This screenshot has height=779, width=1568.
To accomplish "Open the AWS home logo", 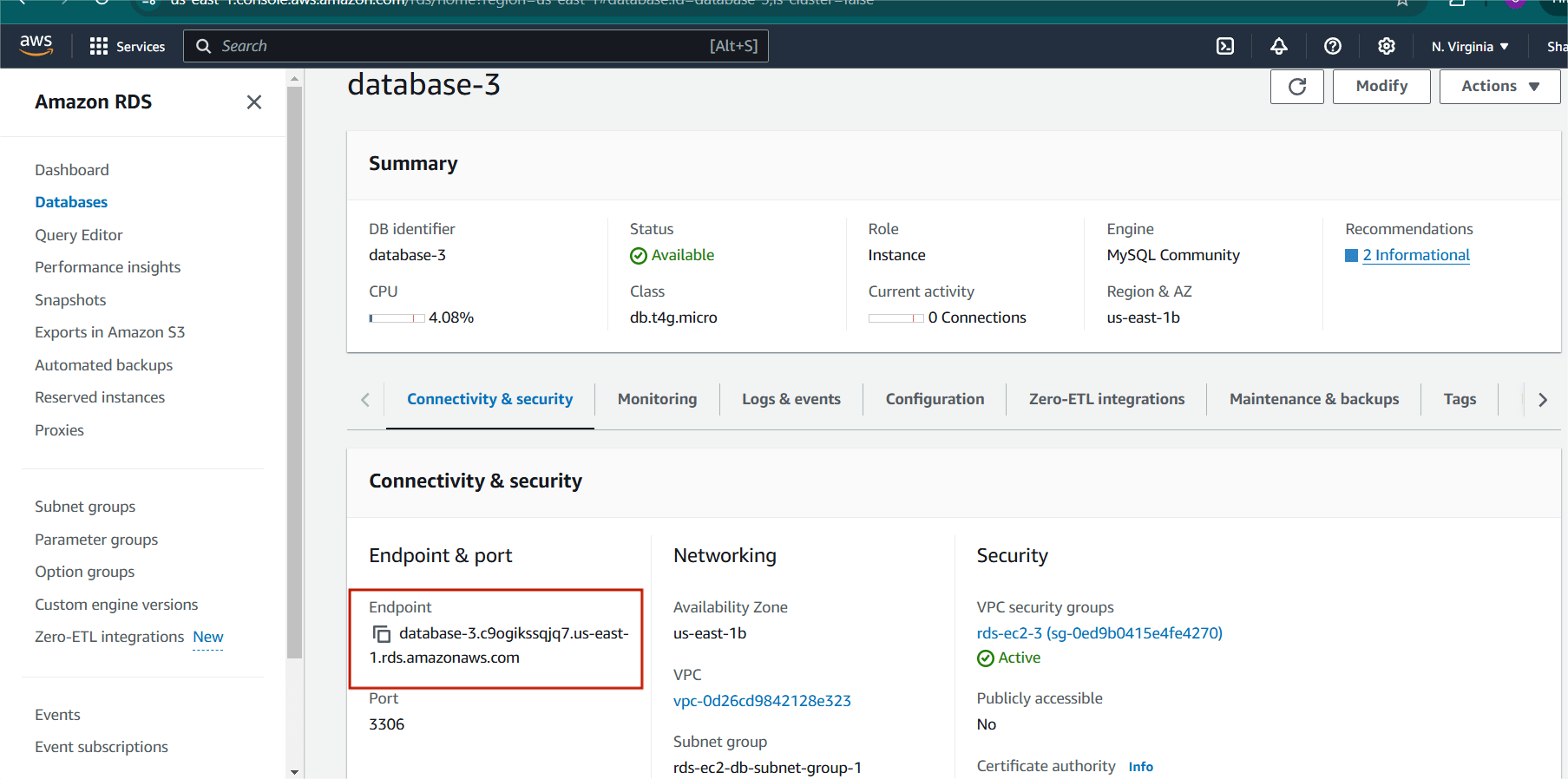I will (x=36, y=45).
